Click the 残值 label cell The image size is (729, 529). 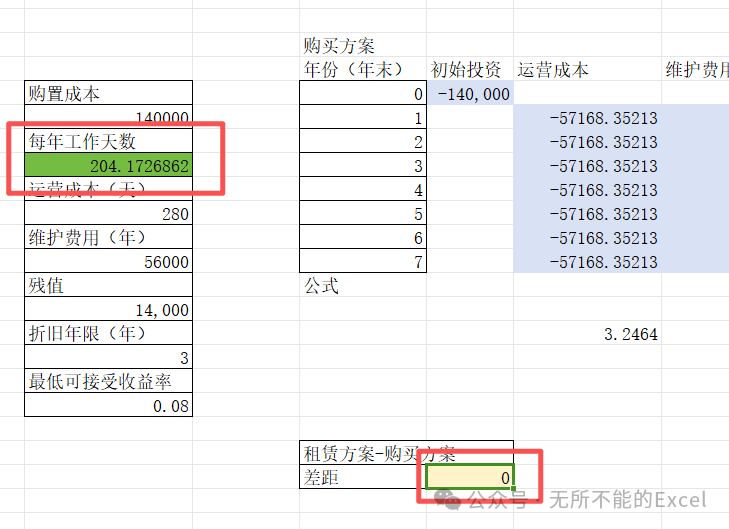(108, 285)
